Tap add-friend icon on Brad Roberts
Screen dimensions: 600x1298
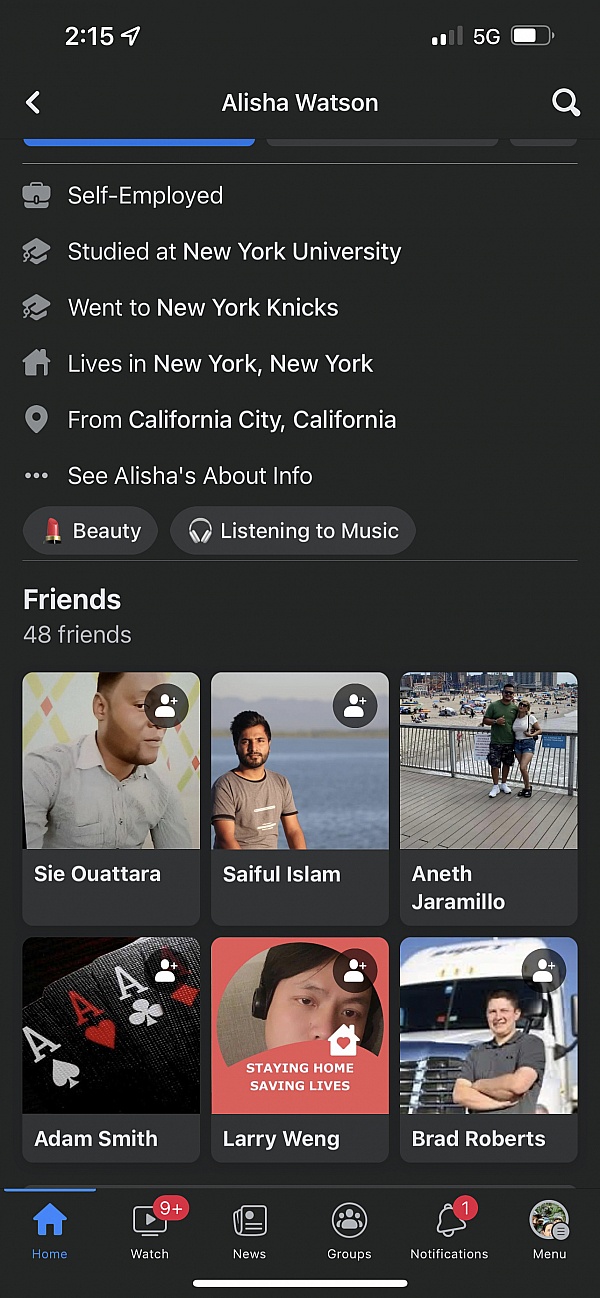point(544,971)
